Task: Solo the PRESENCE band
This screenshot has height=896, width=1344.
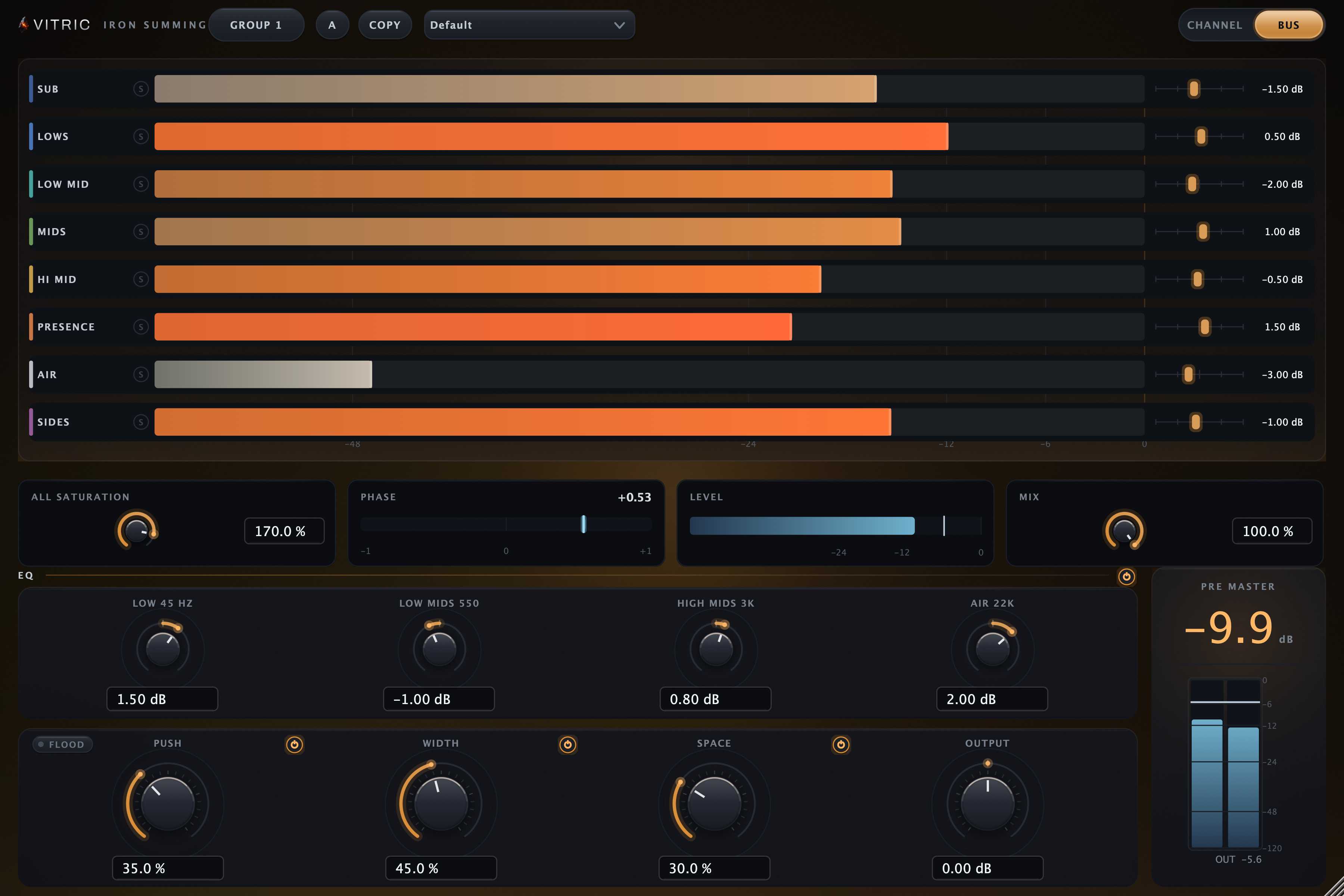Action: 141,327
